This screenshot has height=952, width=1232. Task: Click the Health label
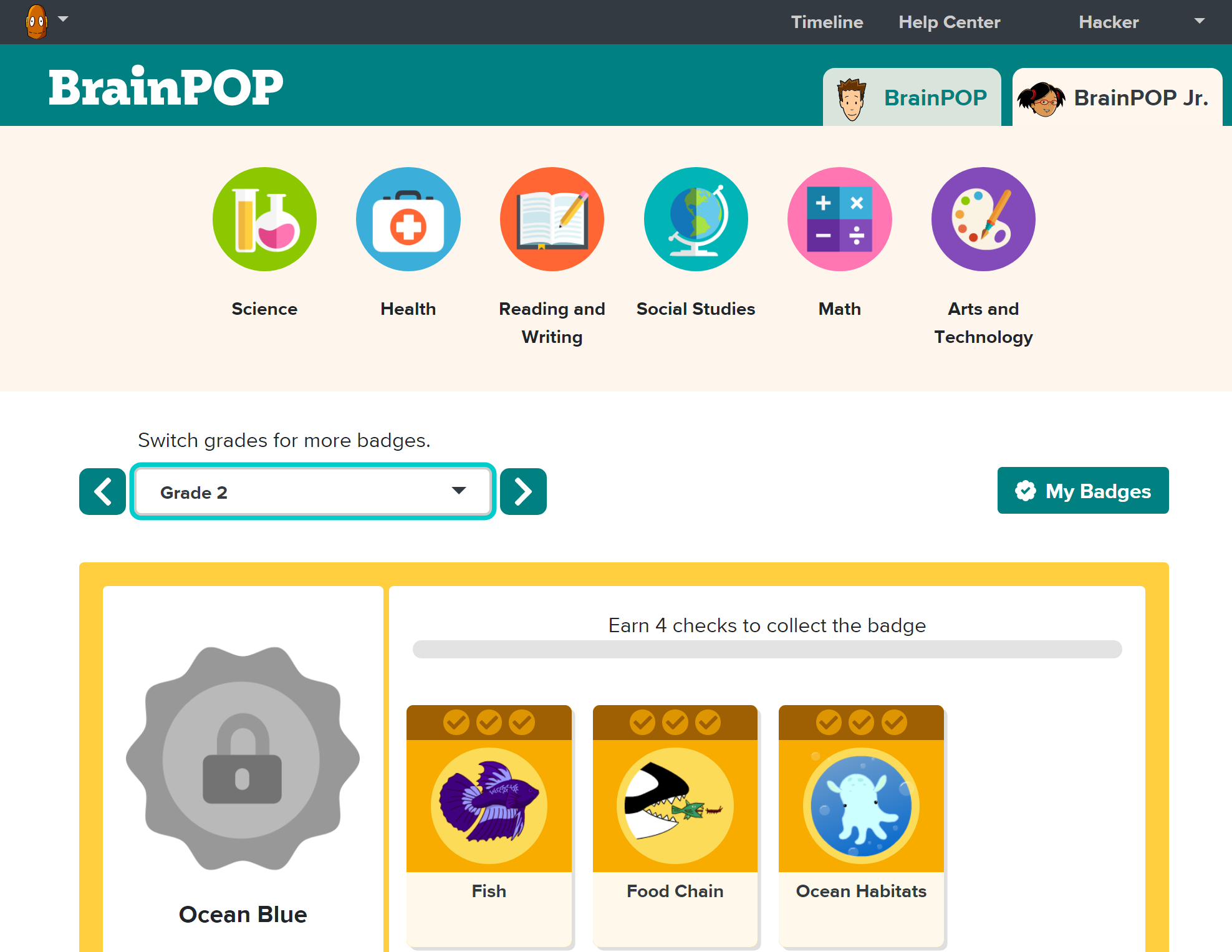pos(408,309)
